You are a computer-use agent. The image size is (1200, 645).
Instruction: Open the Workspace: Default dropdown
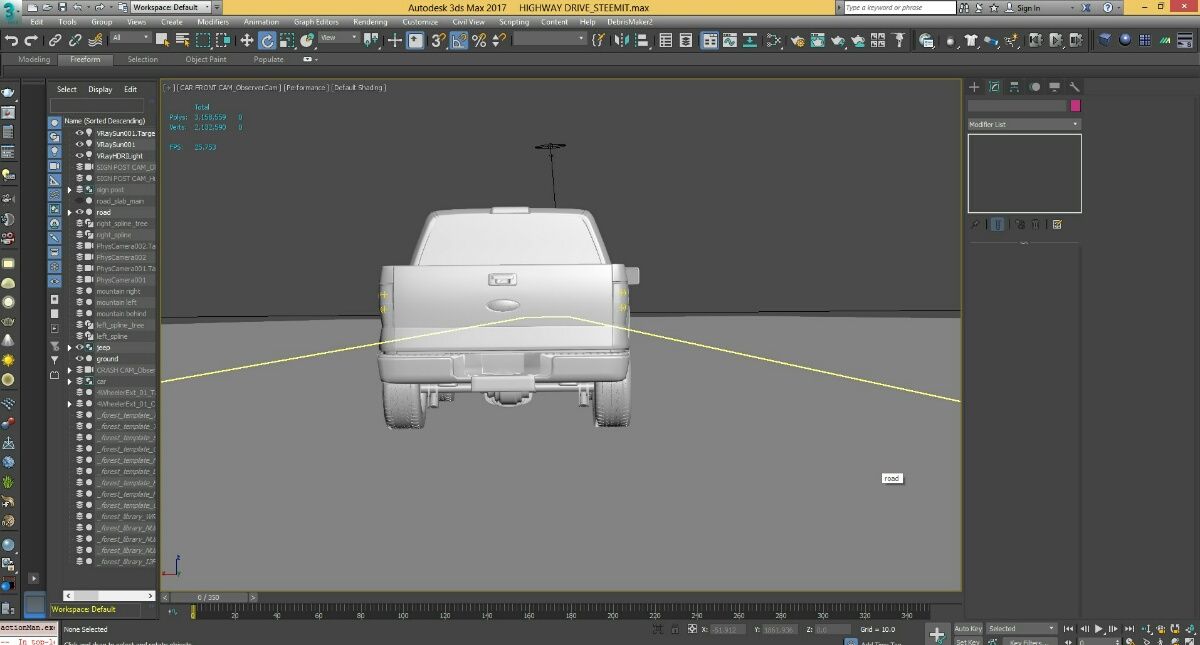pyautogui.click(x=172, y=7)
